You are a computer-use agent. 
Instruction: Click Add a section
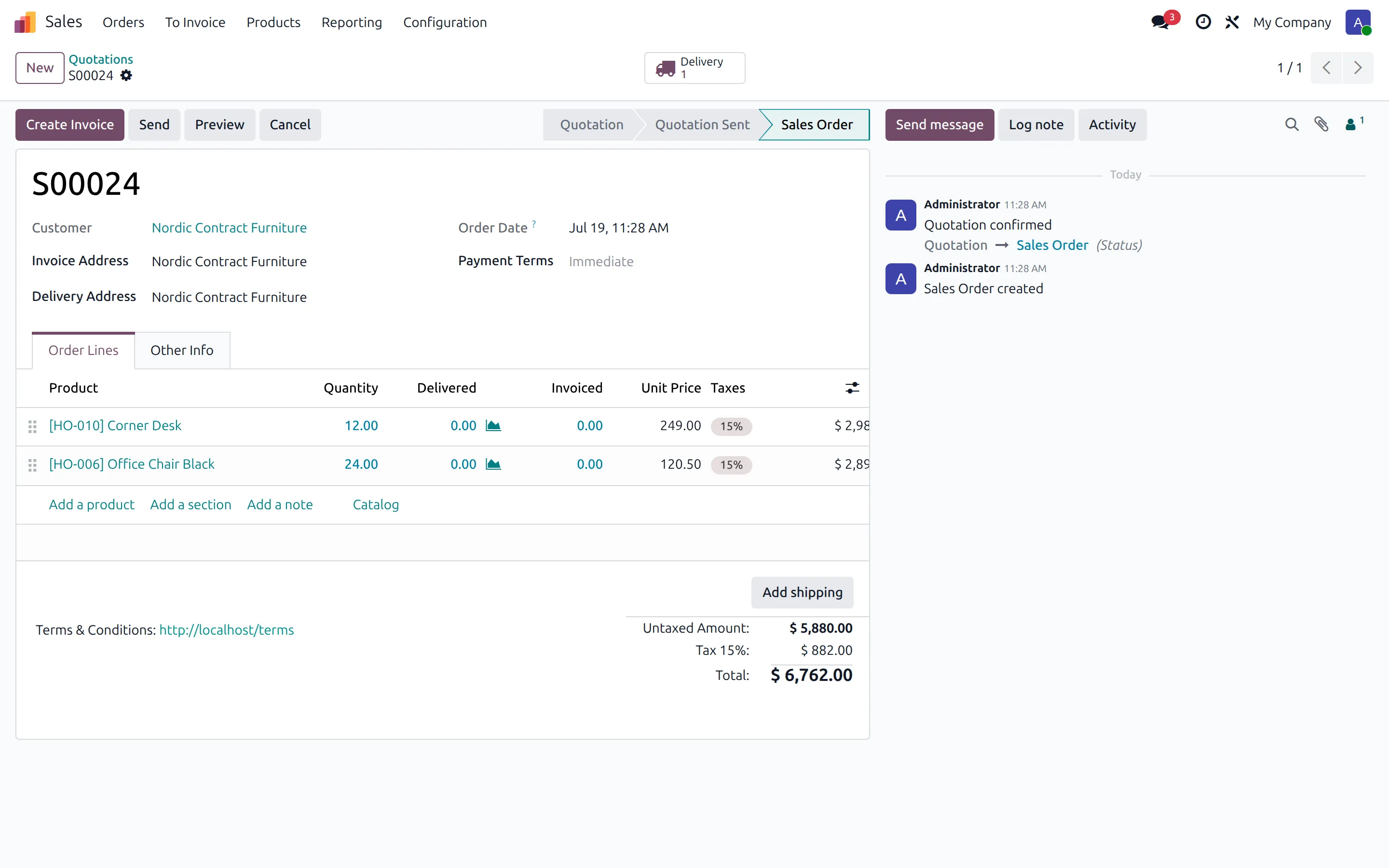click(x=191, y=504)
